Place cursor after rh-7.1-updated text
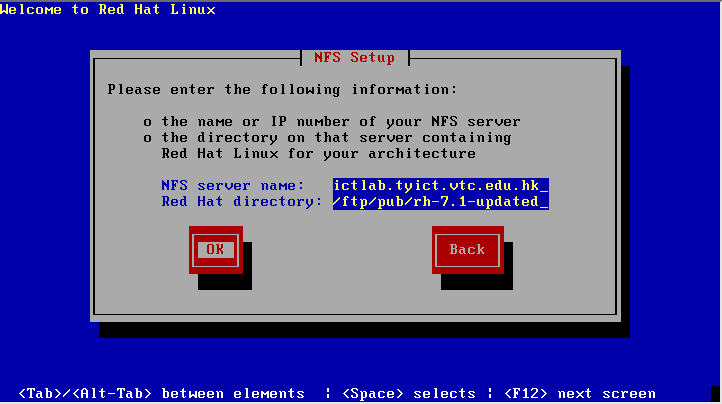This screenshot has width=722, height=404. (544, 202)
